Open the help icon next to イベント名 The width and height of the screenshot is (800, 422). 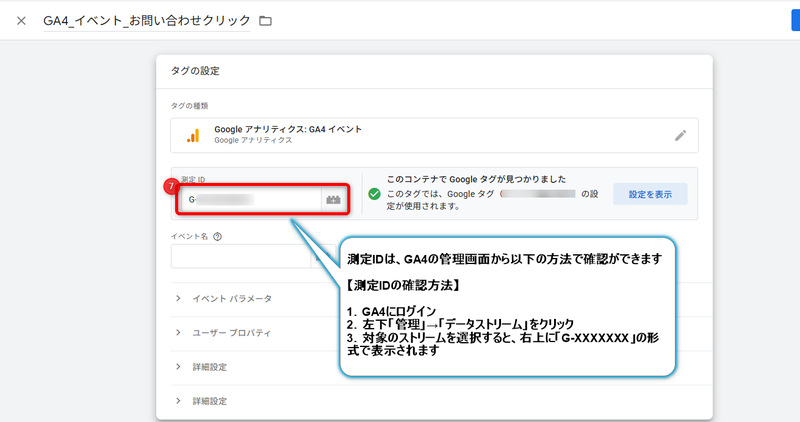[x=217, y=237]
